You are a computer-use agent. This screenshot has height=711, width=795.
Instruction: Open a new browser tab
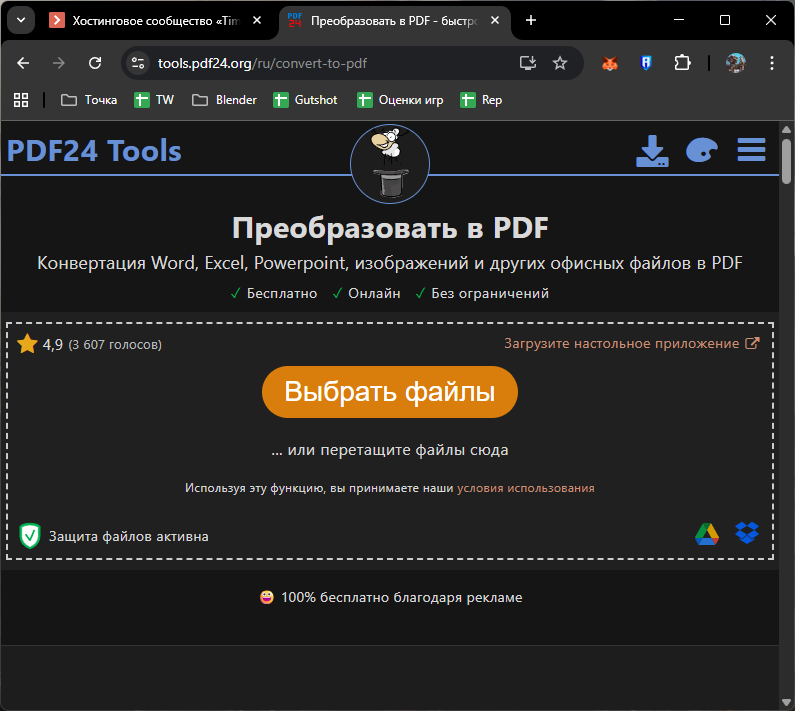[531, 20]
